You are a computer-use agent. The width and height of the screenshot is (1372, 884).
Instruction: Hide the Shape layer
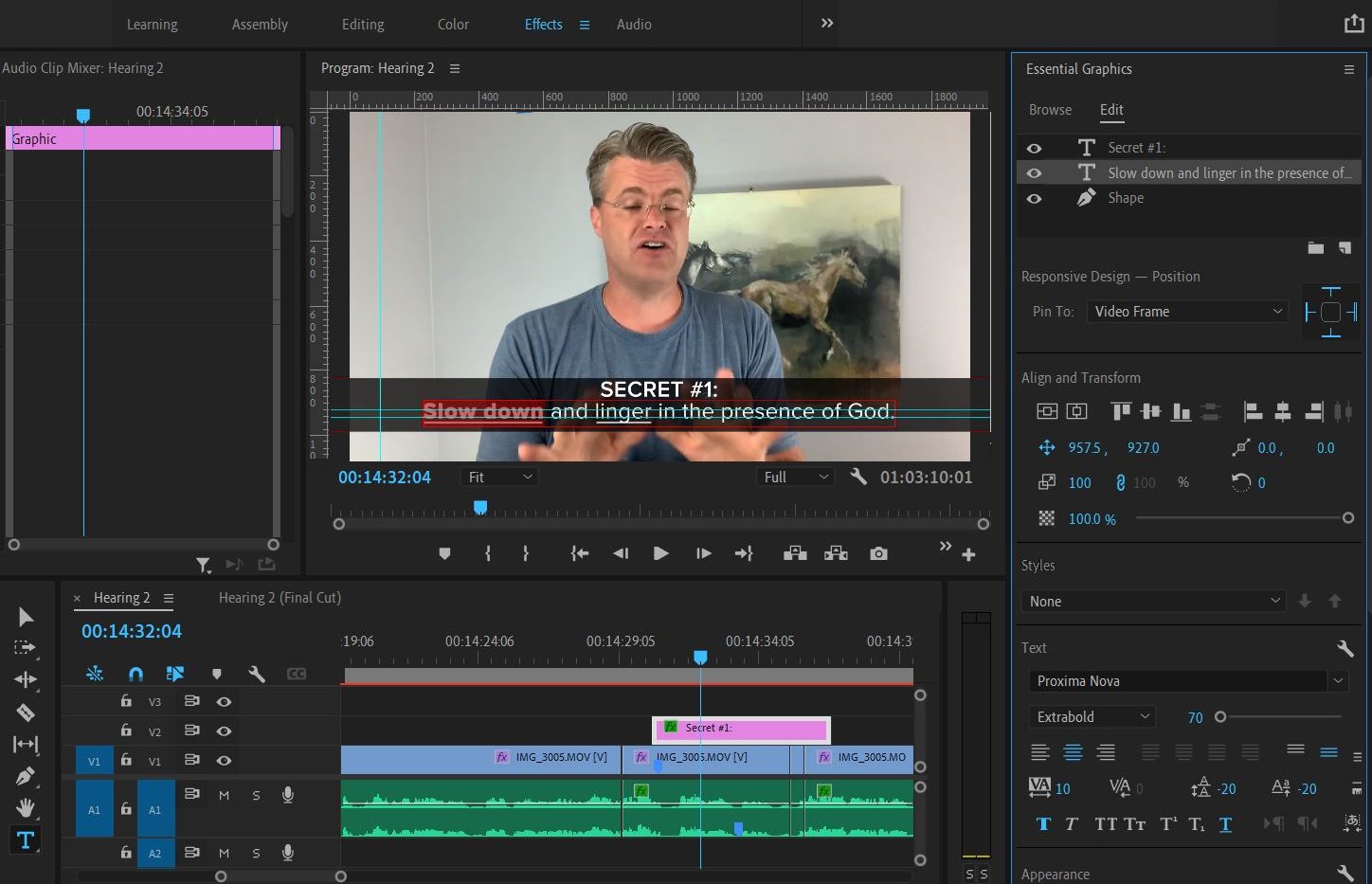(x=1034, y=199)
